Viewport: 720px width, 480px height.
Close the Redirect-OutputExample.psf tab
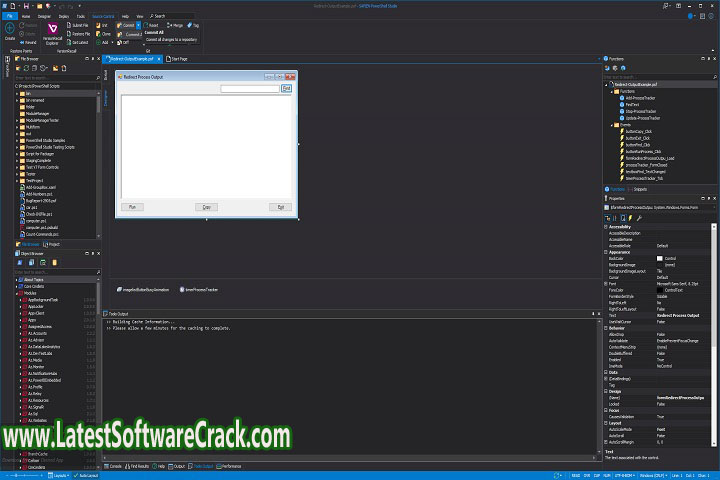click(x=159, y=59)
